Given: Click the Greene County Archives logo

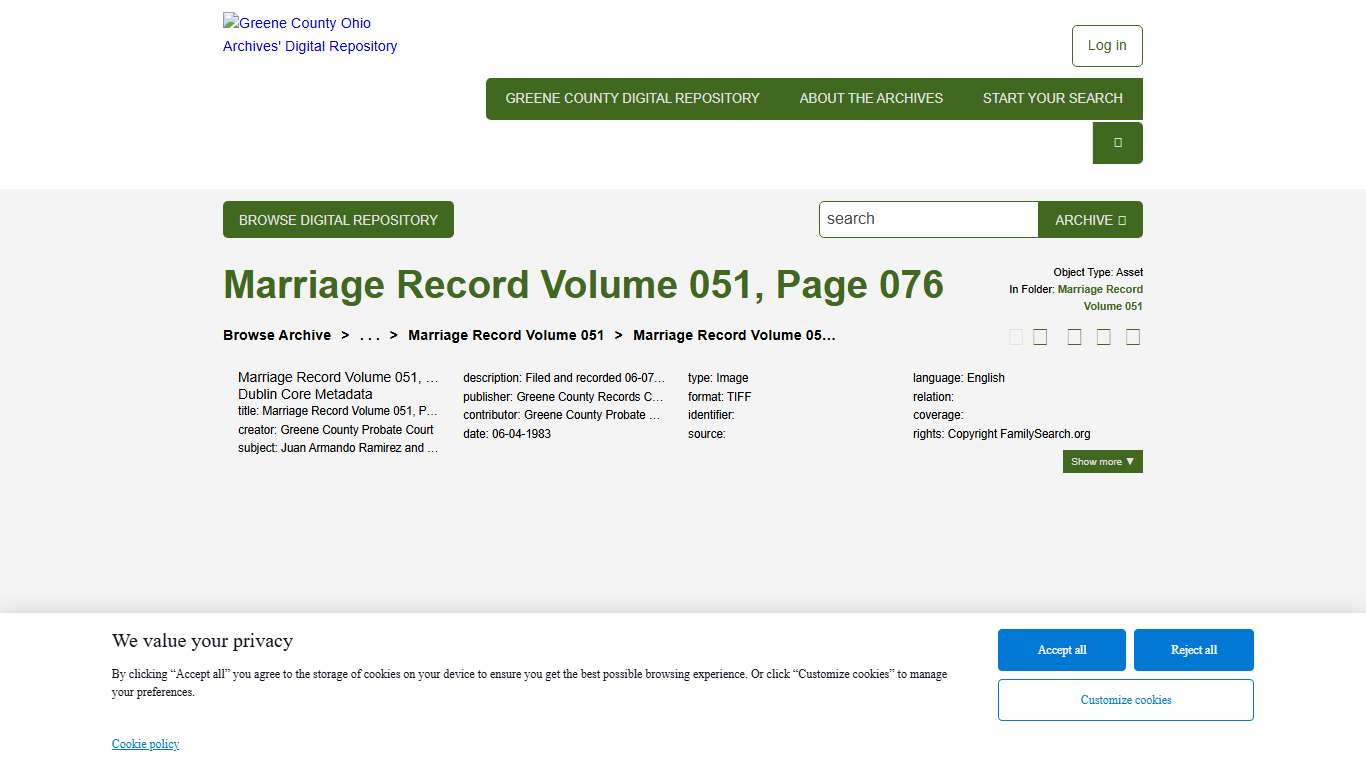Looking at the screenshot, I should [309, 34].
